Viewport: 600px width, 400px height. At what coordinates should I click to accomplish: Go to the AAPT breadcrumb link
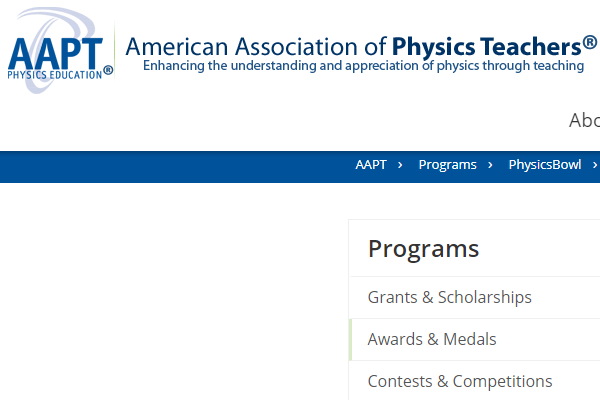point(371,165)
